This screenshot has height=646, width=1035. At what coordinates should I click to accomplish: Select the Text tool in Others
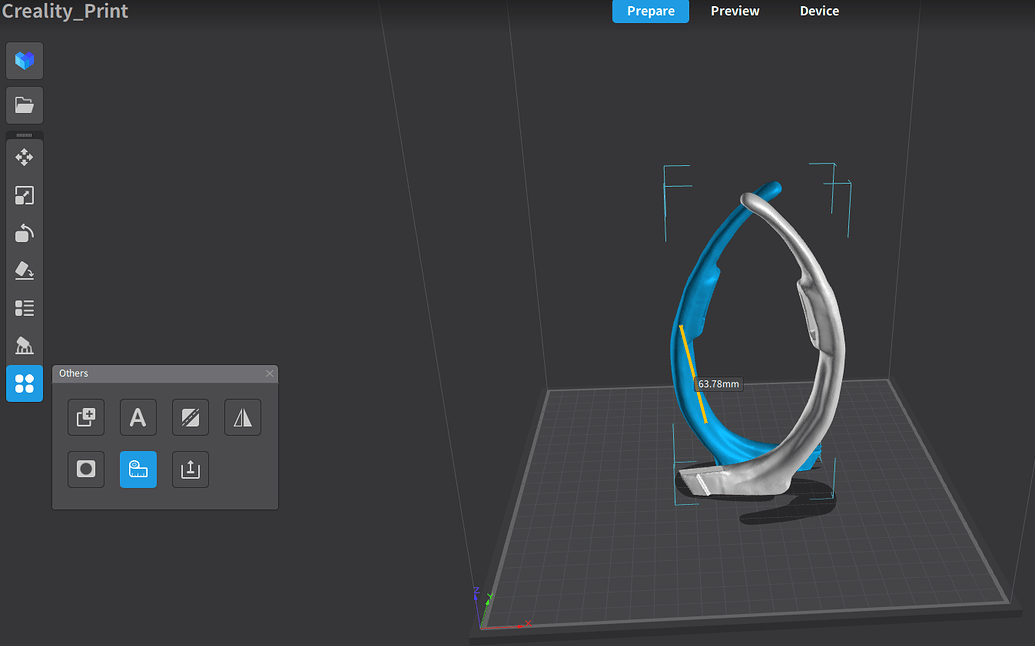[138, 417]
